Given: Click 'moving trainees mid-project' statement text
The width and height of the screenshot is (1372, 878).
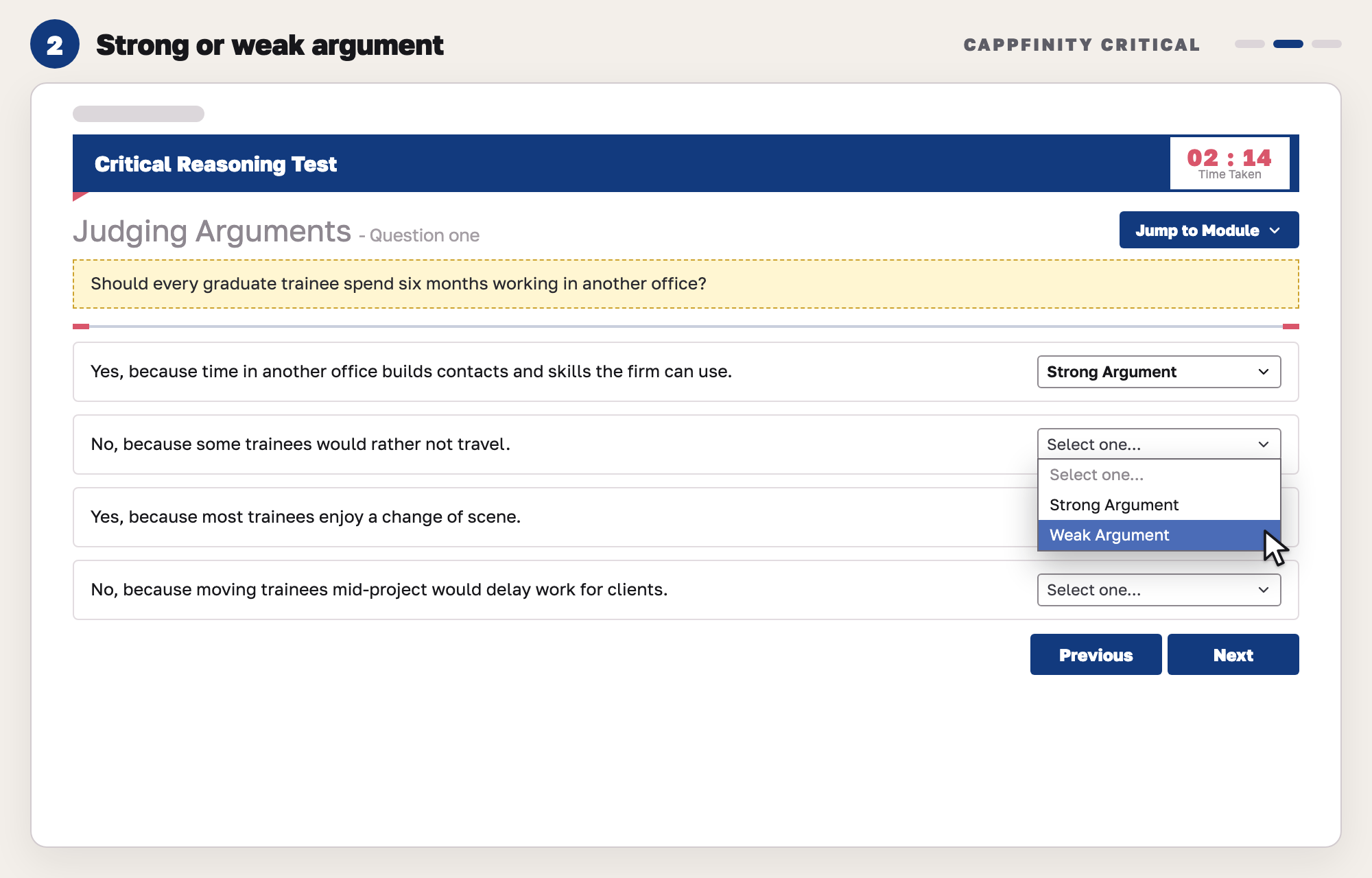Looking at the screenshot, I should tap(379, 590).
